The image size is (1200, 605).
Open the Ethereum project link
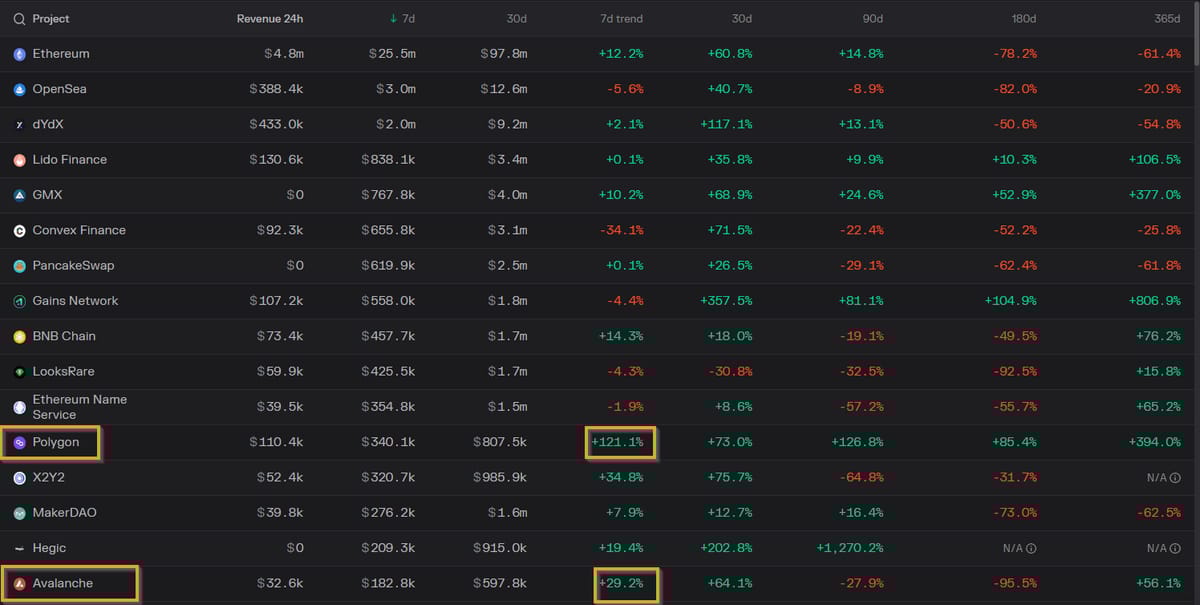[61, 54]
